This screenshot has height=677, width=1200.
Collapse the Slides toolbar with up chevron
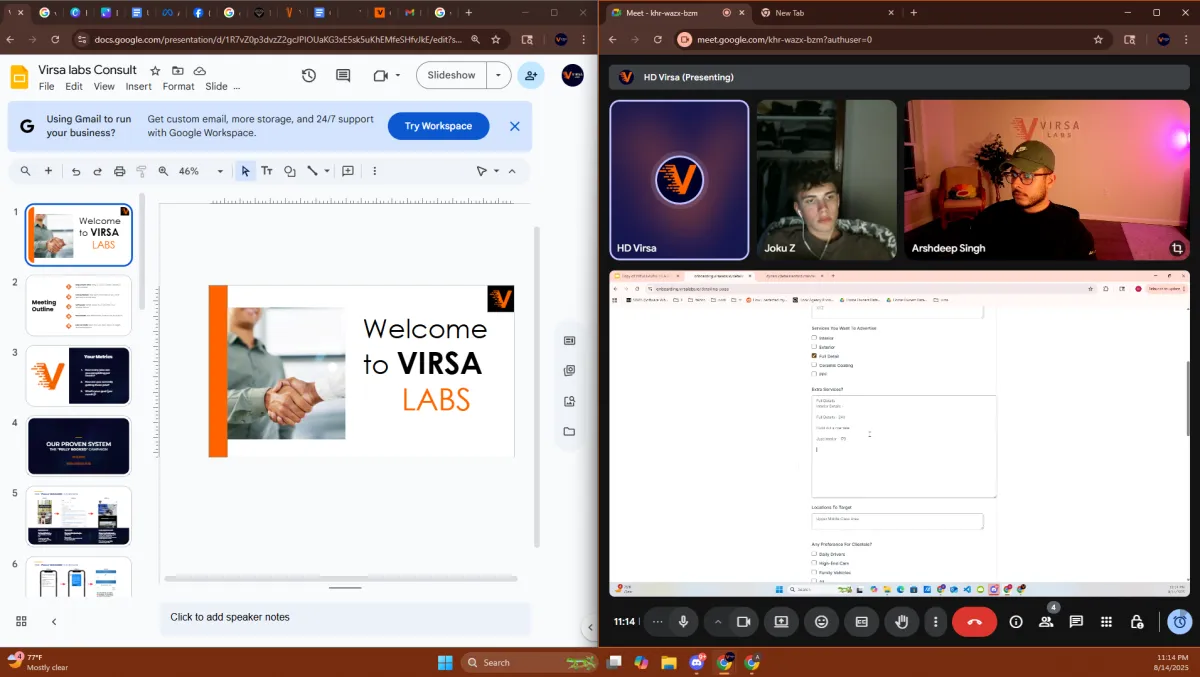[512, 171]
